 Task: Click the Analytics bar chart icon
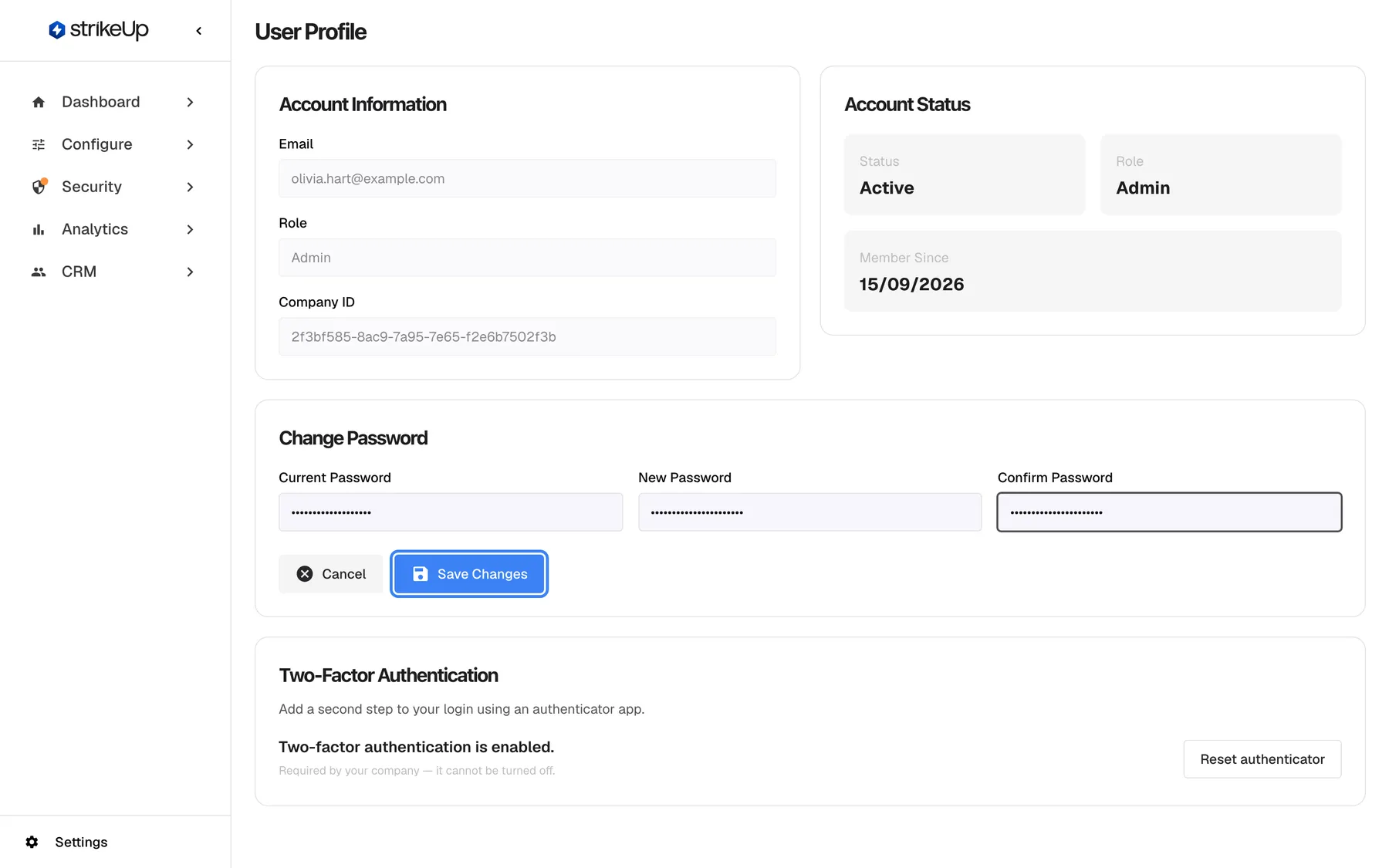[x=39, y=229]
